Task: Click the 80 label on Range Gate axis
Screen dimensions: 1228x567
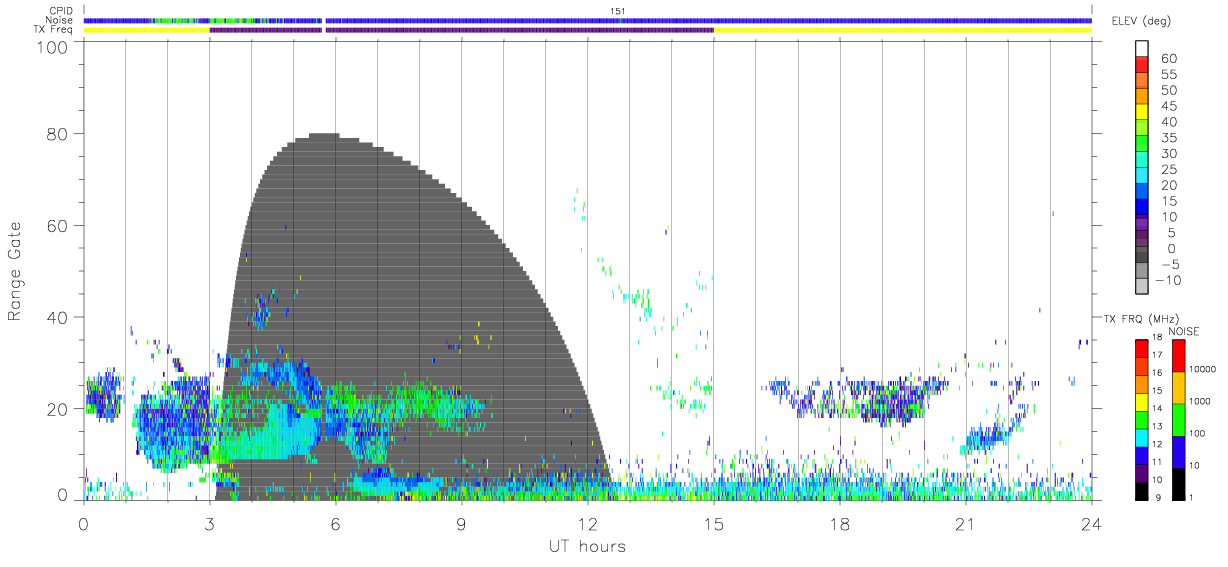Action: (59, 133)
